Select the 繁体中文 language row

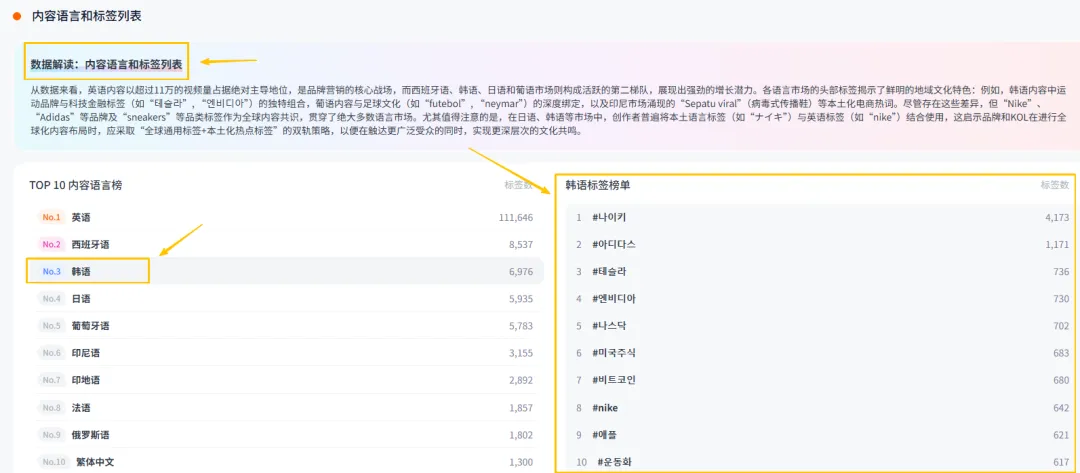click(286, 462)
